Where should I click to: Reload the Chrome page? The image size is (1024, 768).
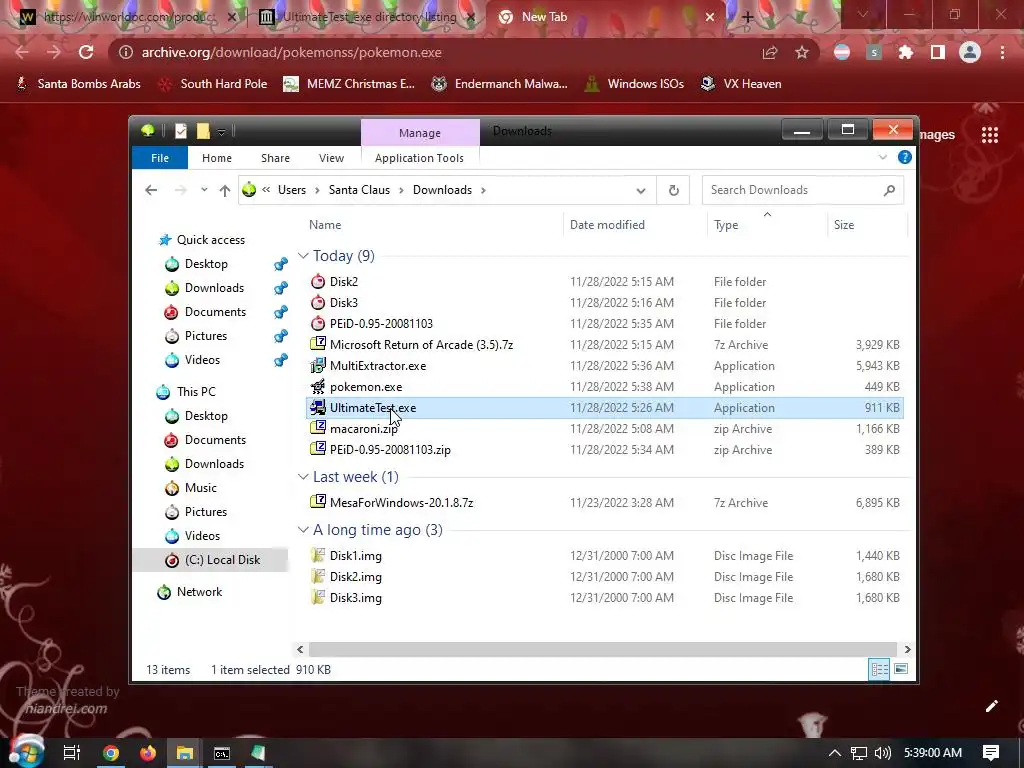pos(86,52)
